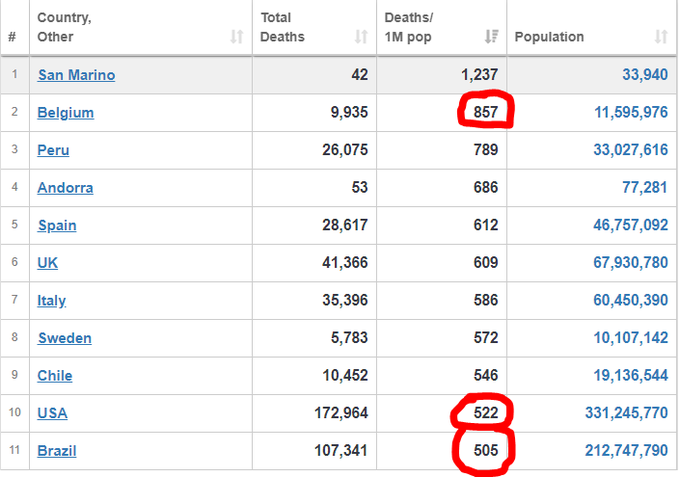
Task: Select San Marino total deaths 42
Action: pos(360,75)
